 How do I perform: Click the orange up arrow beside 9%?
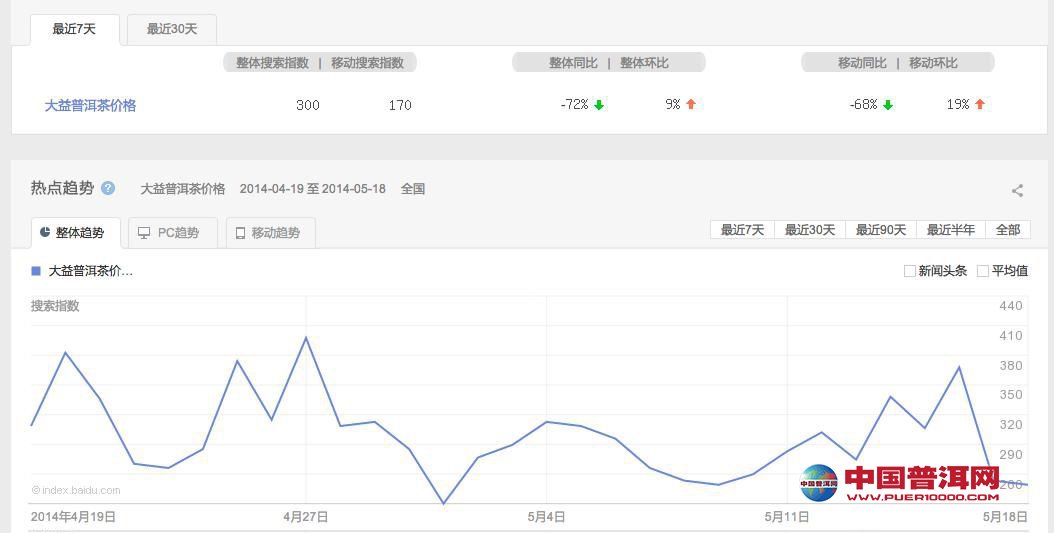pyautogui.click(x=691, y=104)
